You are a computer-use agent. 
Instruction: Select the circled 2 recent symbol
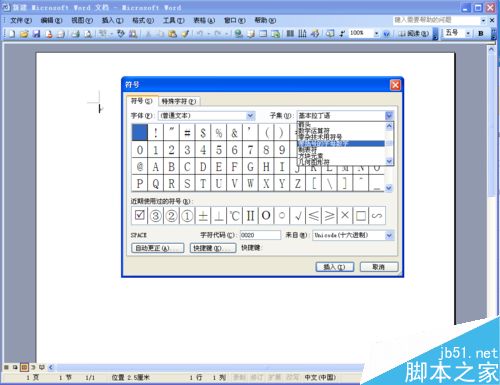tap(171, 215)
